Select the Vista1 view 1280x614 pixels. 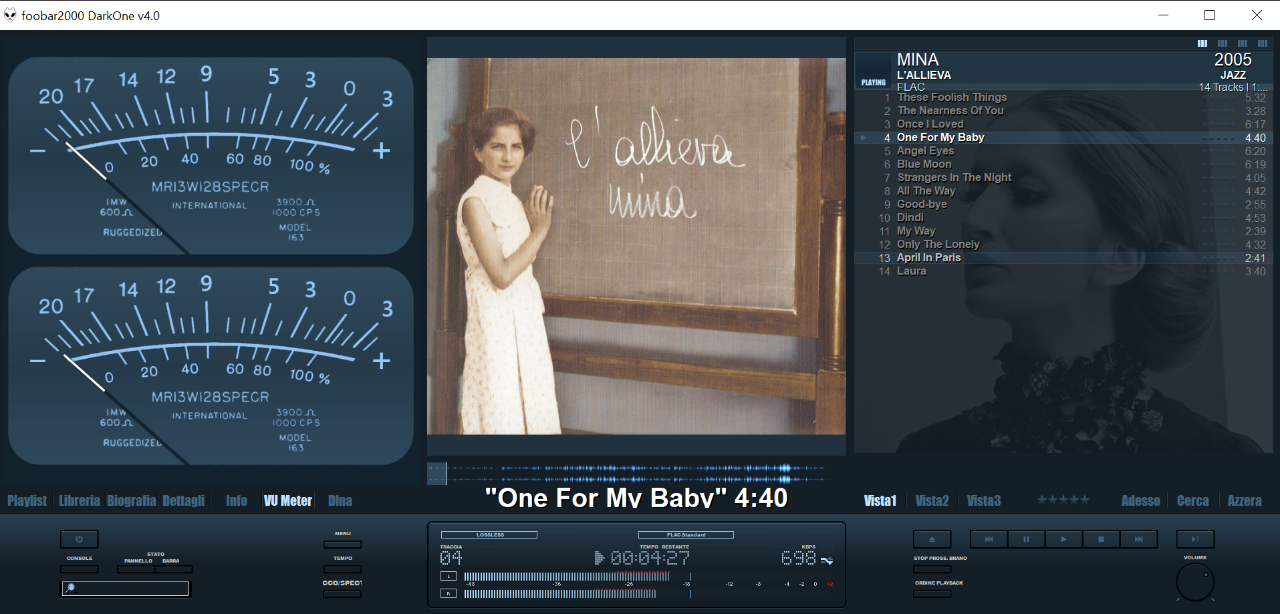[880, 501]
